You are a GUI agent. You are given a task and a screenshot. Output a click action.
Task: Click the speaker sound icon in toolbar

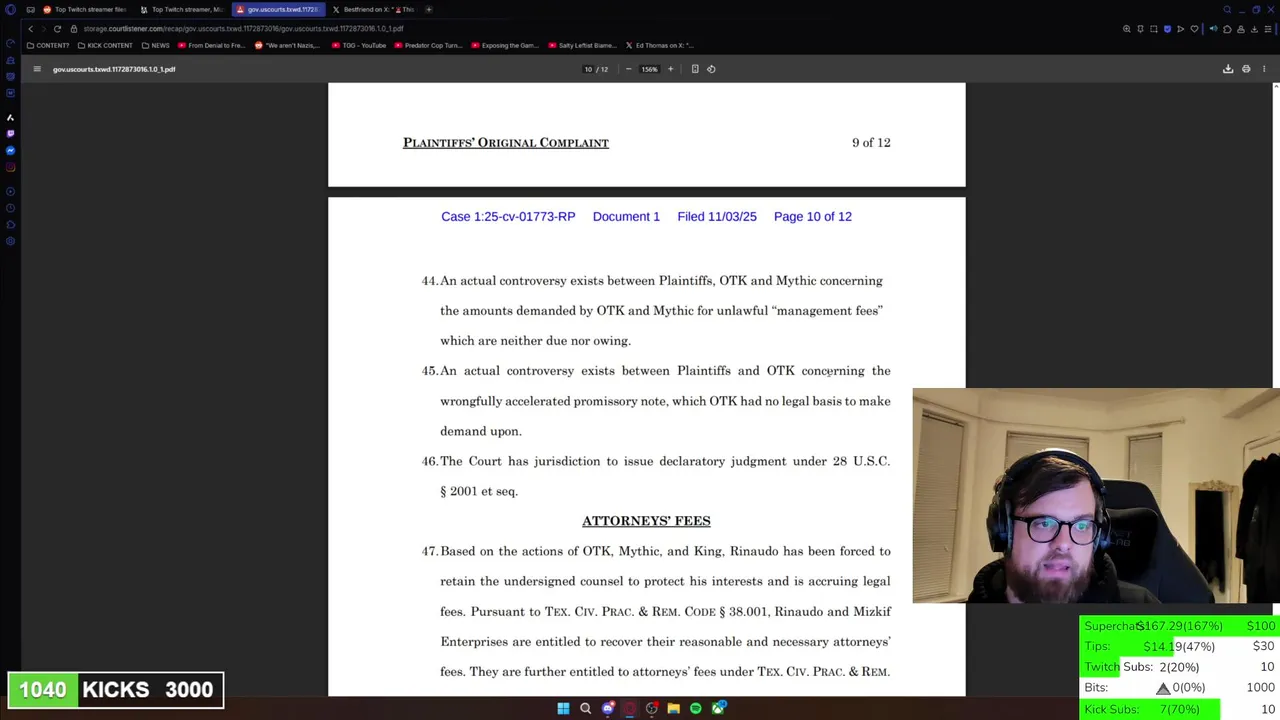coord(1213,29)
